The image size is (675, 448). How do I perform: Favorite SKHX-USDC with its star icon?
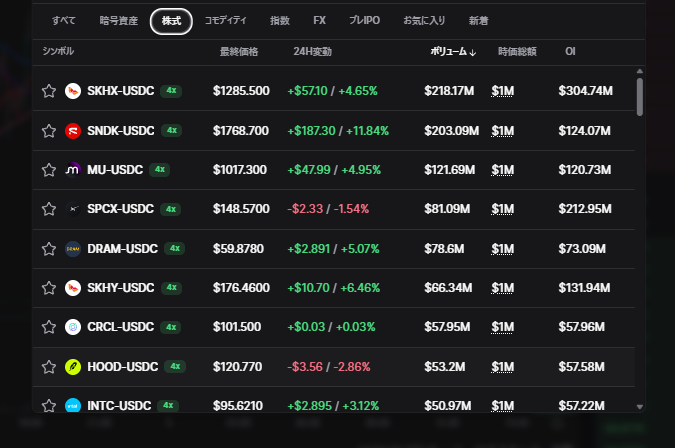pyautogui.click(x=49, y=91)
